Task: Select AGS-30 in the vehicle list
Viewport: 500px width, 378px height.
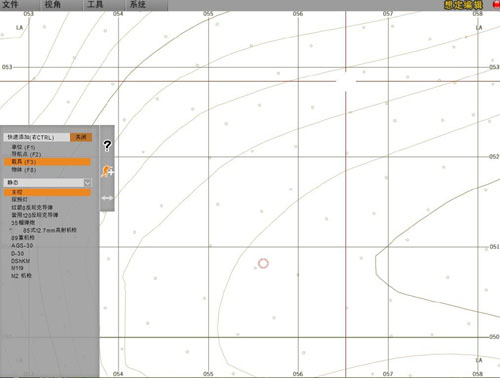Action: pyautogui.click(x=22, y=245)
